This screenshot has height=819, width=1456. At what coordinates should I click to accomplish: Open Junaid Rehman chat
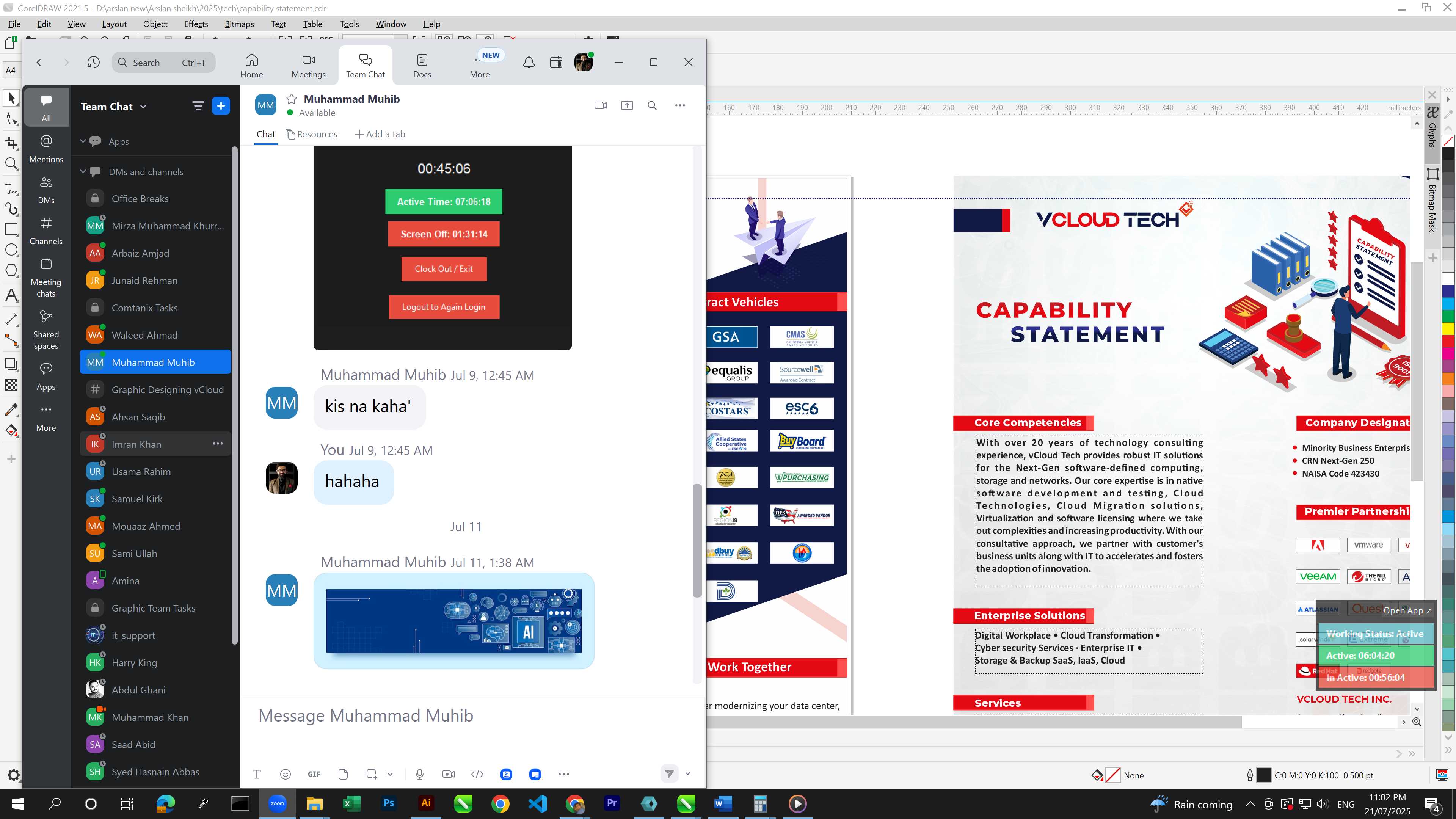(x=155, y=280)
